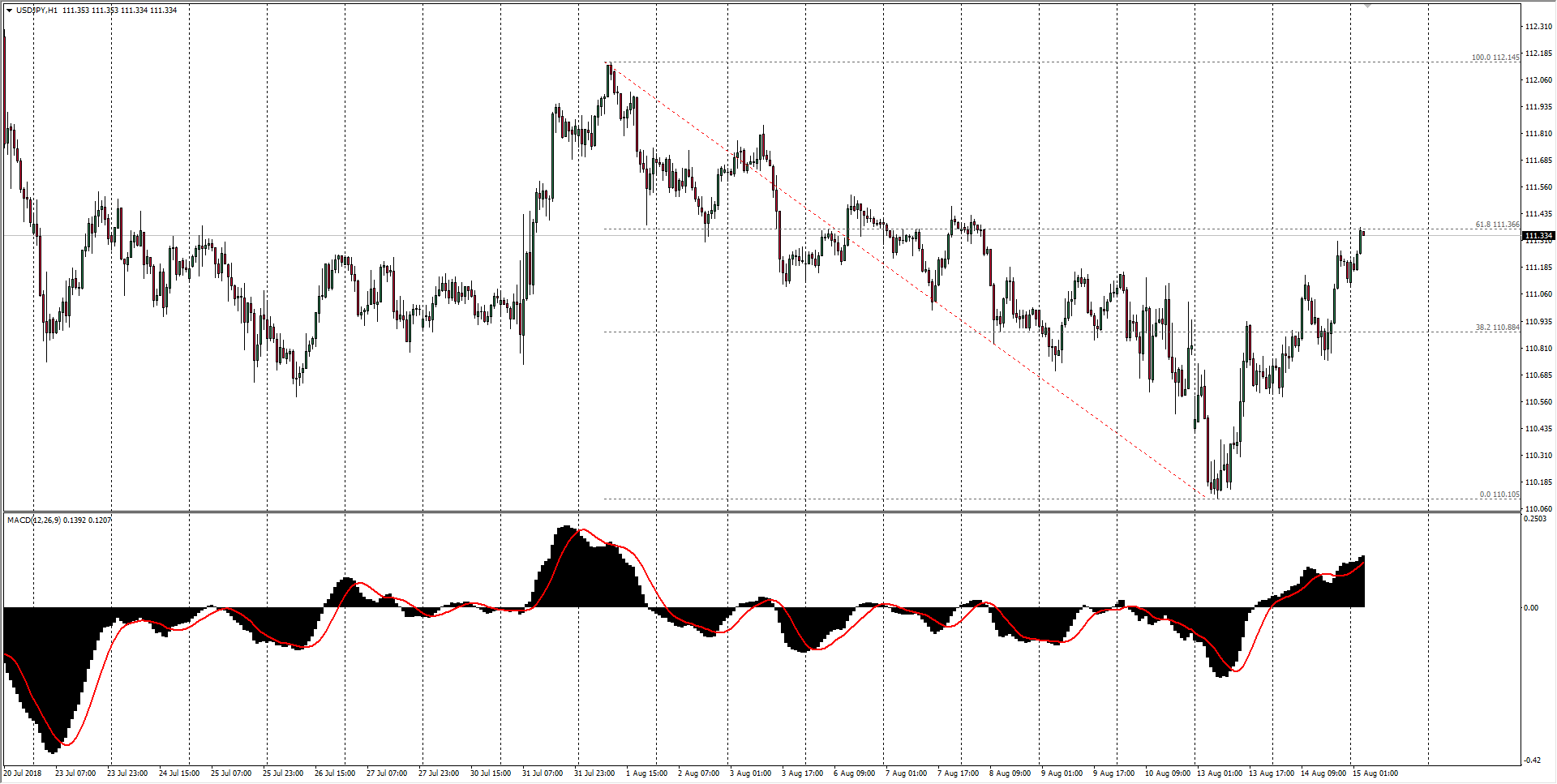Open the USDJPY,H1 one-click trading arrow
The image size is (1557, 784).
9,11
